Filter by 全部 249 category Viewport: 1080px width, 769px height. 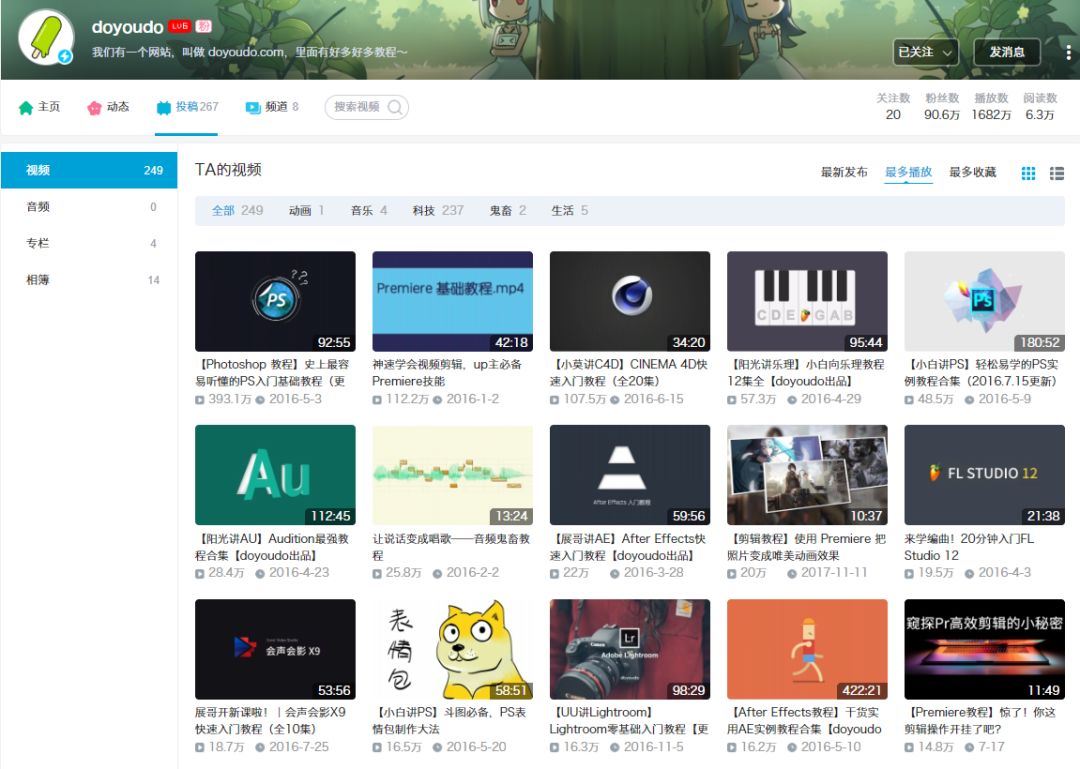point(237,211)
